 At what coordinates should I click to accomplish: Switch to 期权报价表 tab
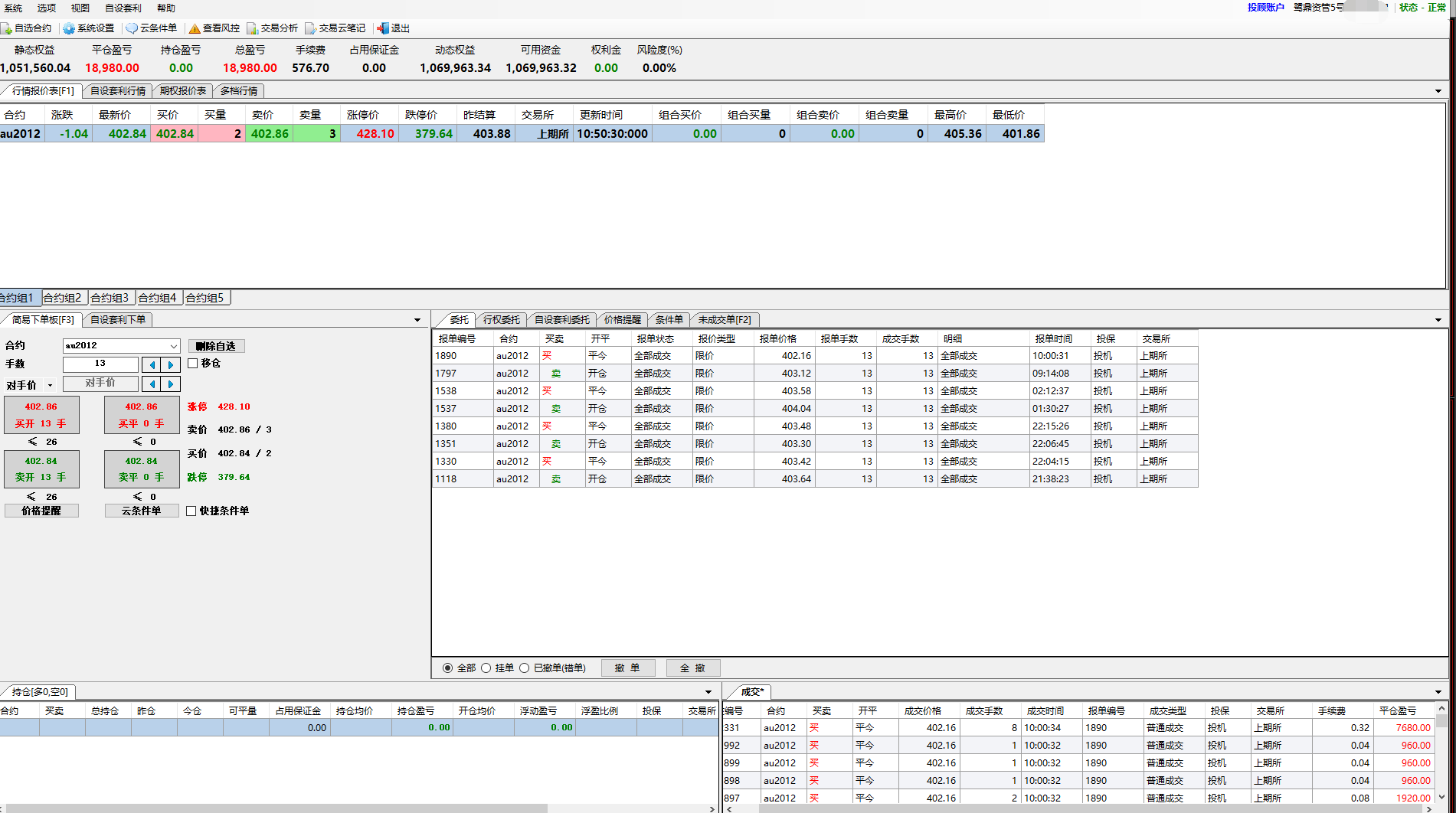[183, 91]
